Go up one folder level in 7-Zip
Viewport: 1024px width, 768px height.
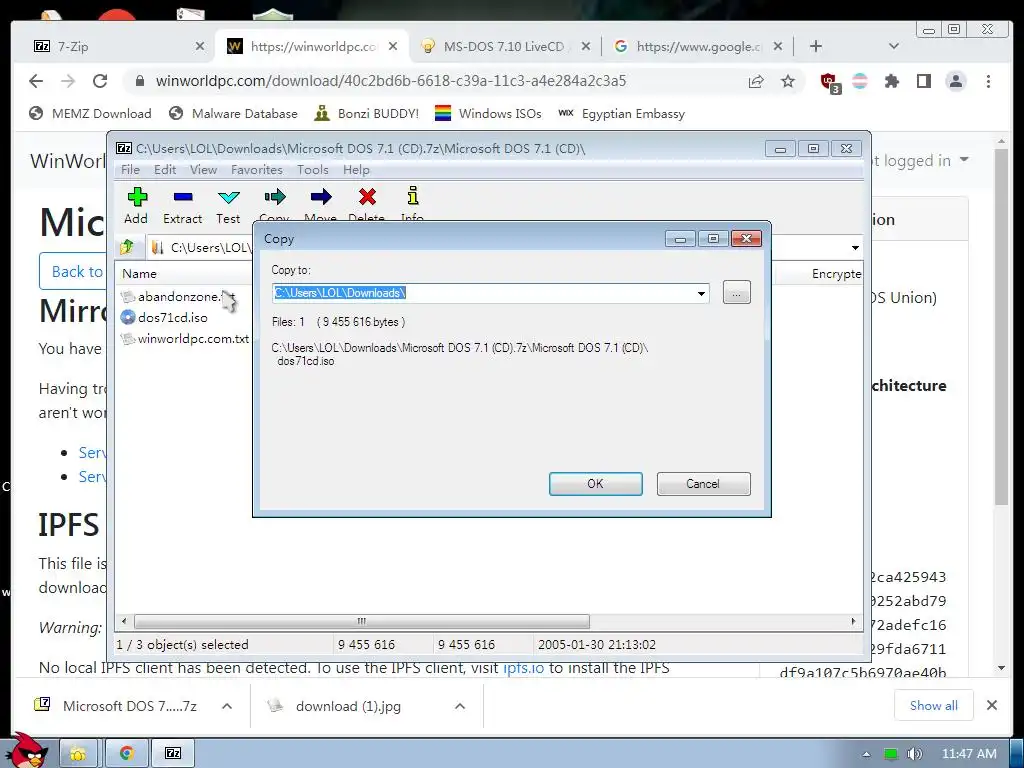click(x=127, y=247)
